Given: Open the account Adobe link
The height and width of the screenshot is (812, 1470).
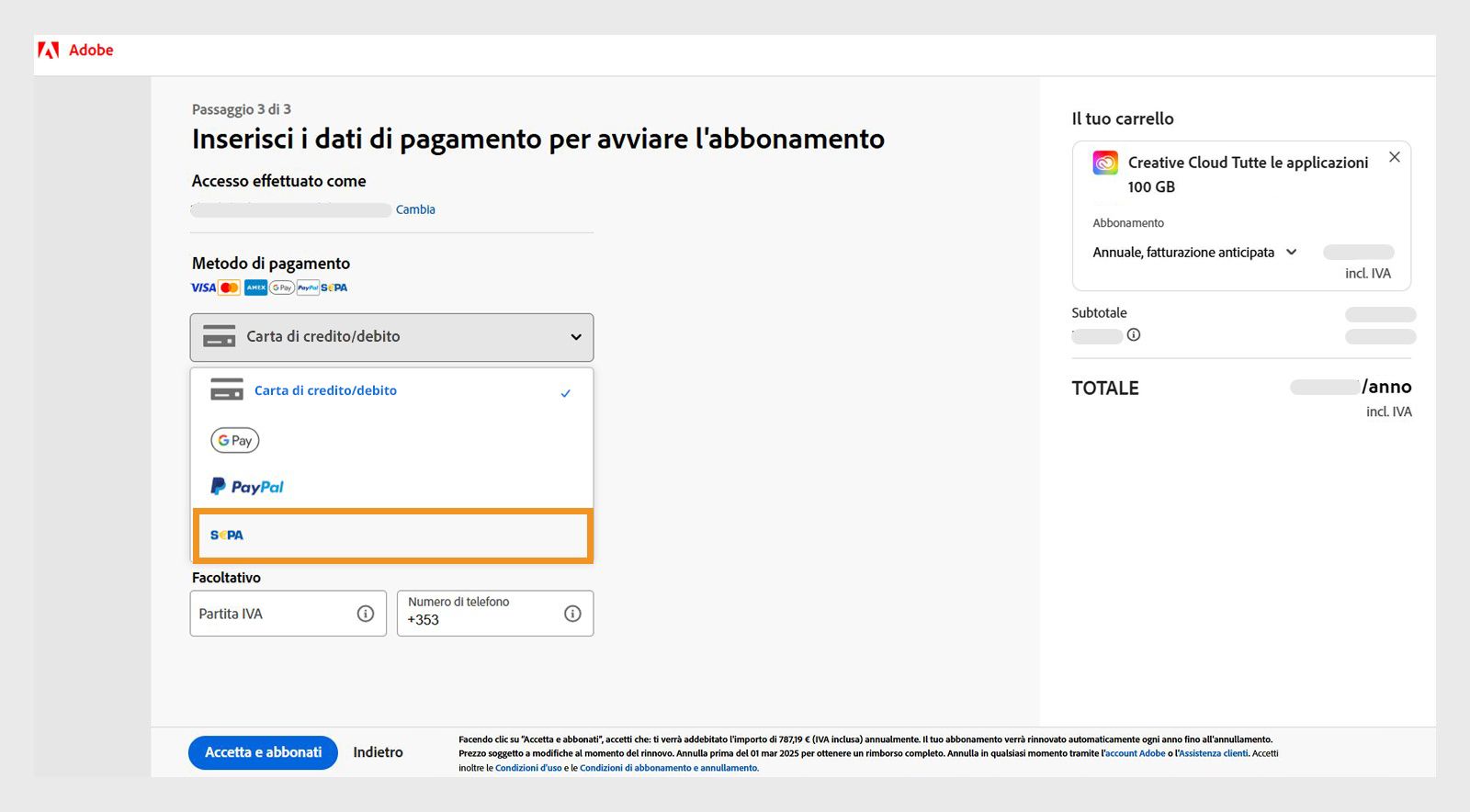Looking at the screenshot, I should [1135, 753].
